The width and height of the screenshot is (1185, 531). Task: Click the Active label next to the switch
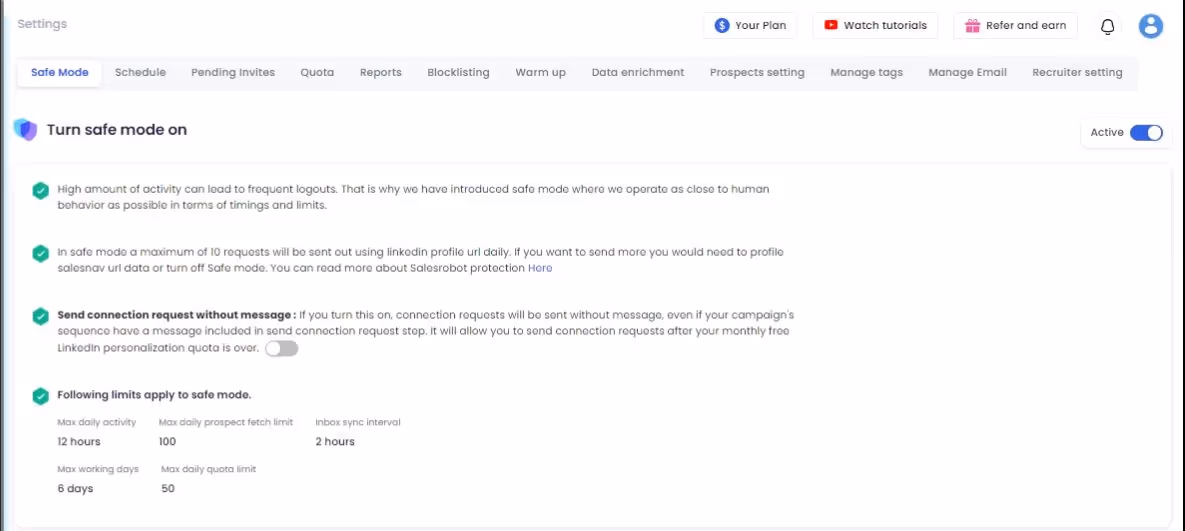tap(1106, 133)
